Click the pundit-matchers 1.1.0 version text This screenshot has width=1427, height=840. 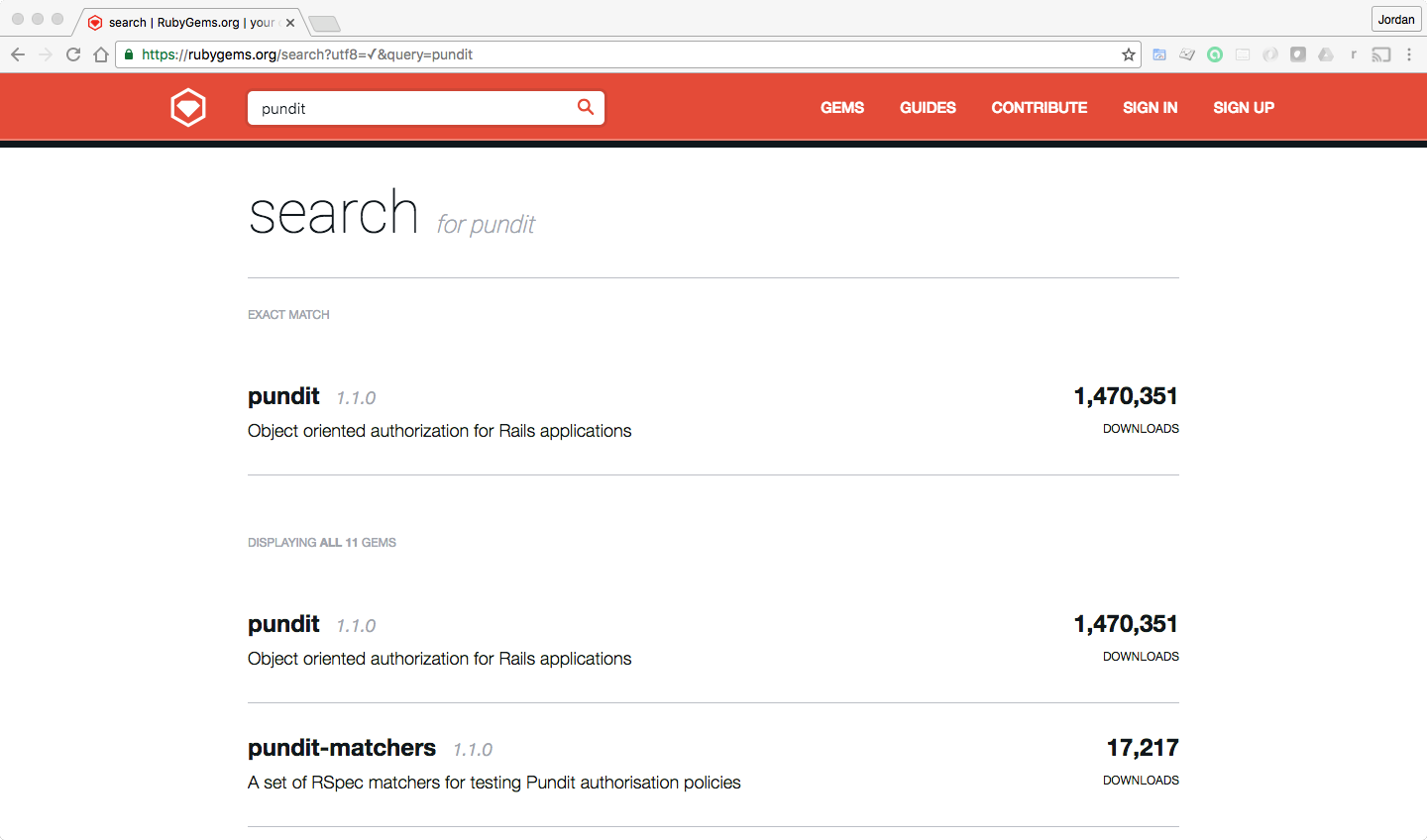pyautogui.click(x=473, y=750)
